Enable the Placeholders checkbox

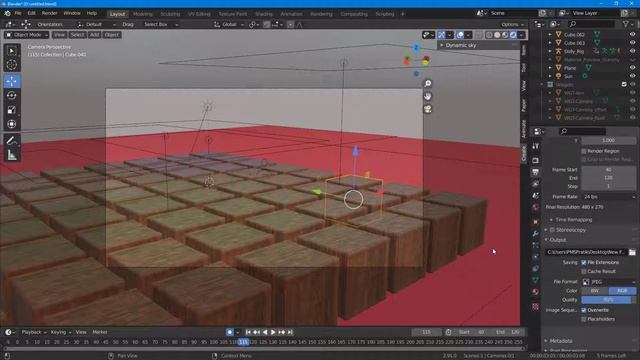coord(584,319)
